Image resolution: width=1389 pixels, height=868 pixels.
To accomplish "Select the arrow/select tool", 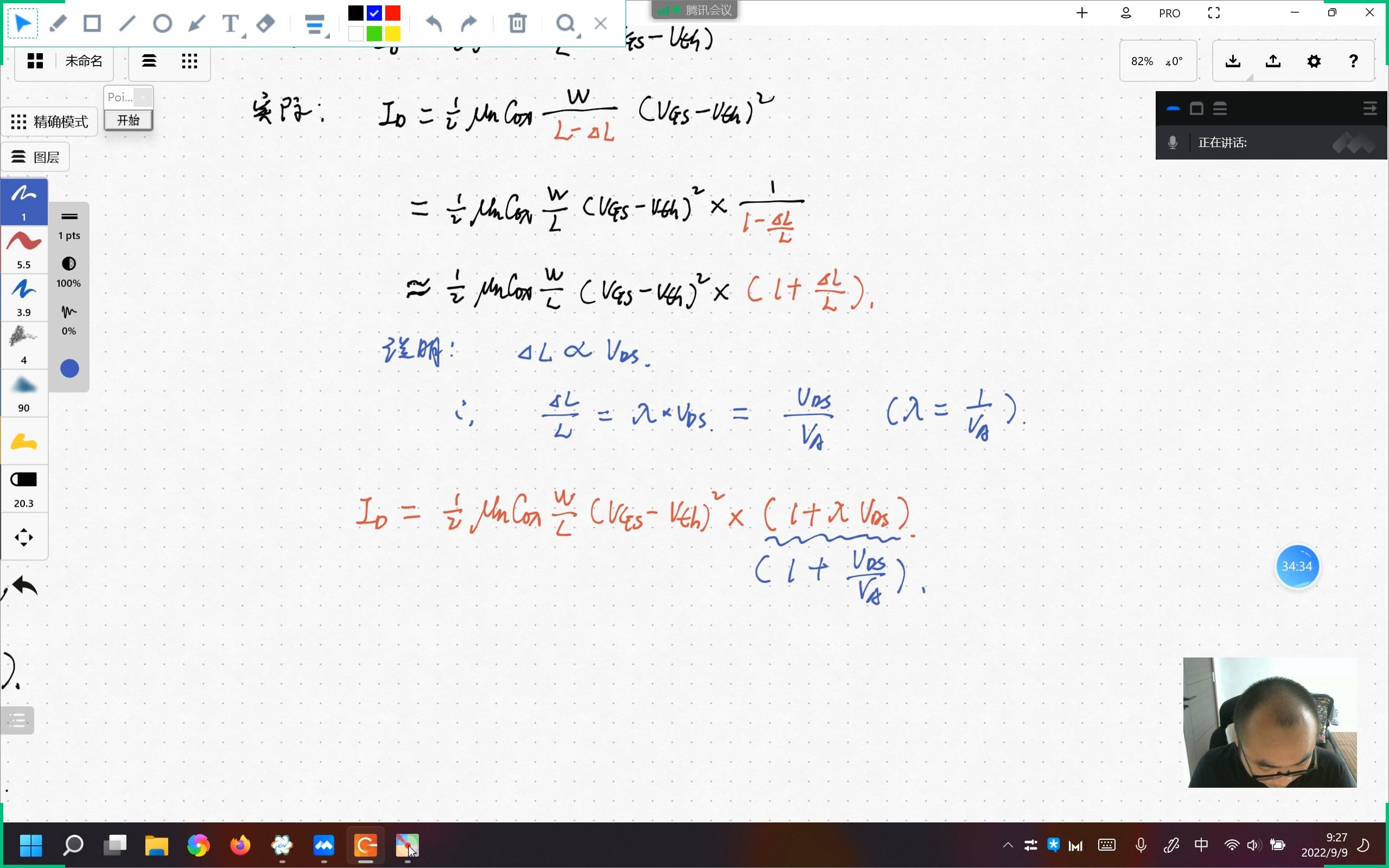I will pyautogui.click(x=22, y=23).
